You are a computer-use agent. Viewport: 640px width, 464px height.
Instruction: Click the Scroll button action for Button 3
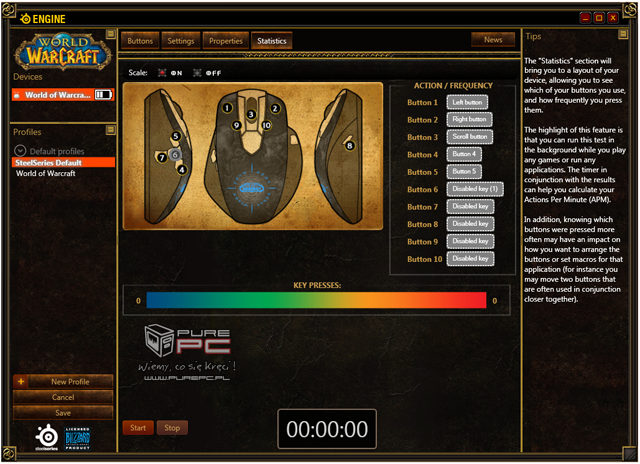tap(470, 137)
